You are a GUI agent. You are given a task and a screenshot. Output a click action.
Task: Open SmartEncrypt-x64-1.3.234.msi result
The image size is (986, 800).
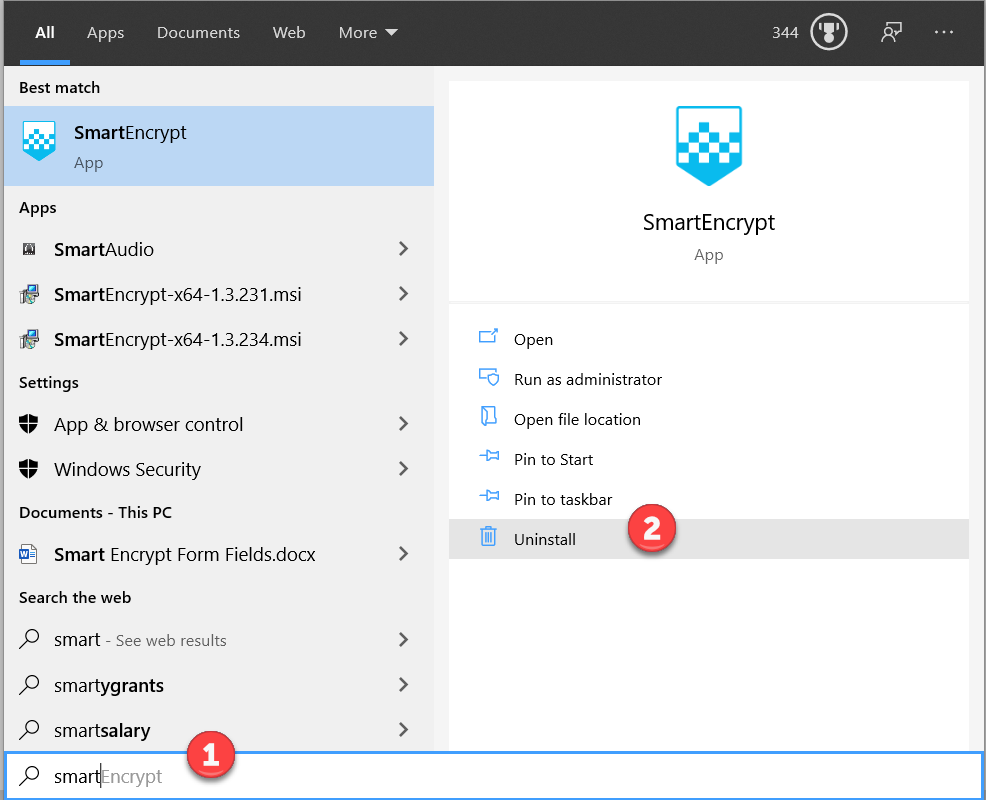click(219, 340)
